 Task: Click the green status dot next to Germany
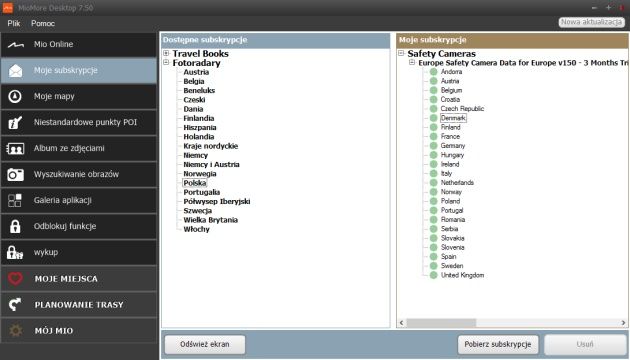[434, 146]
